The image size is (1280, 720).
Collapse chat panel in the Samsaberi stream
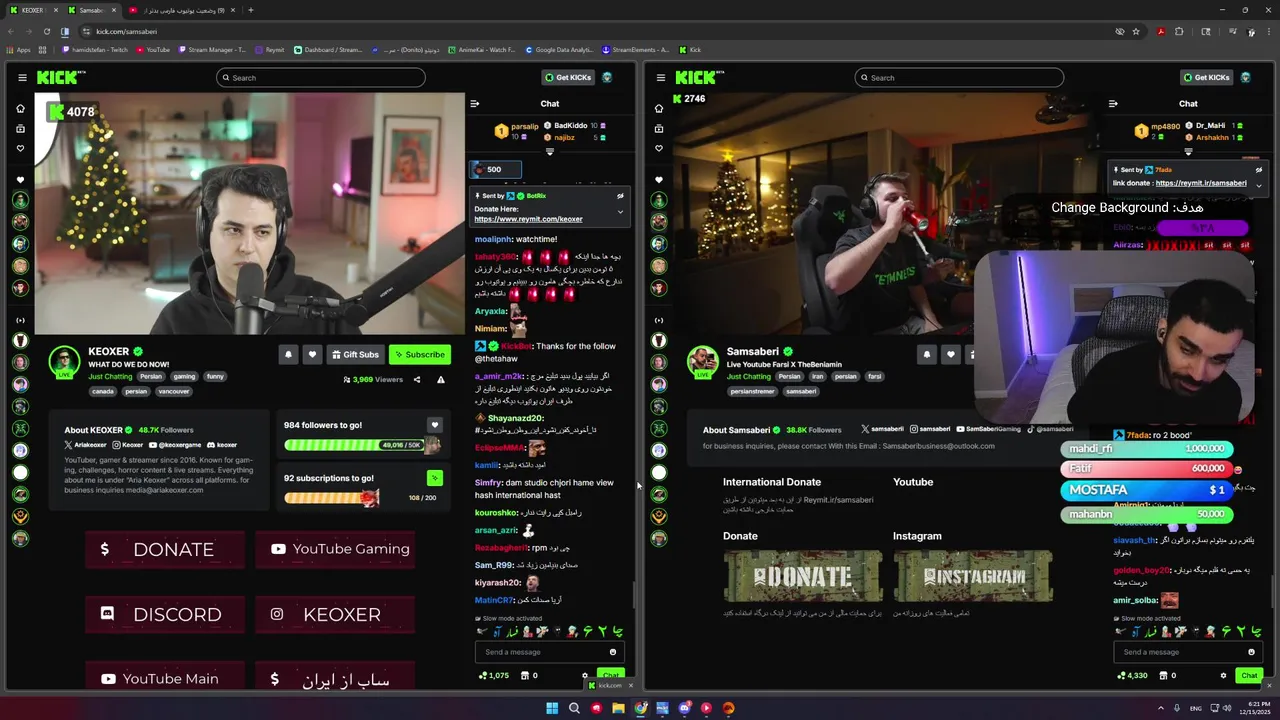[x=1113, y=103]
